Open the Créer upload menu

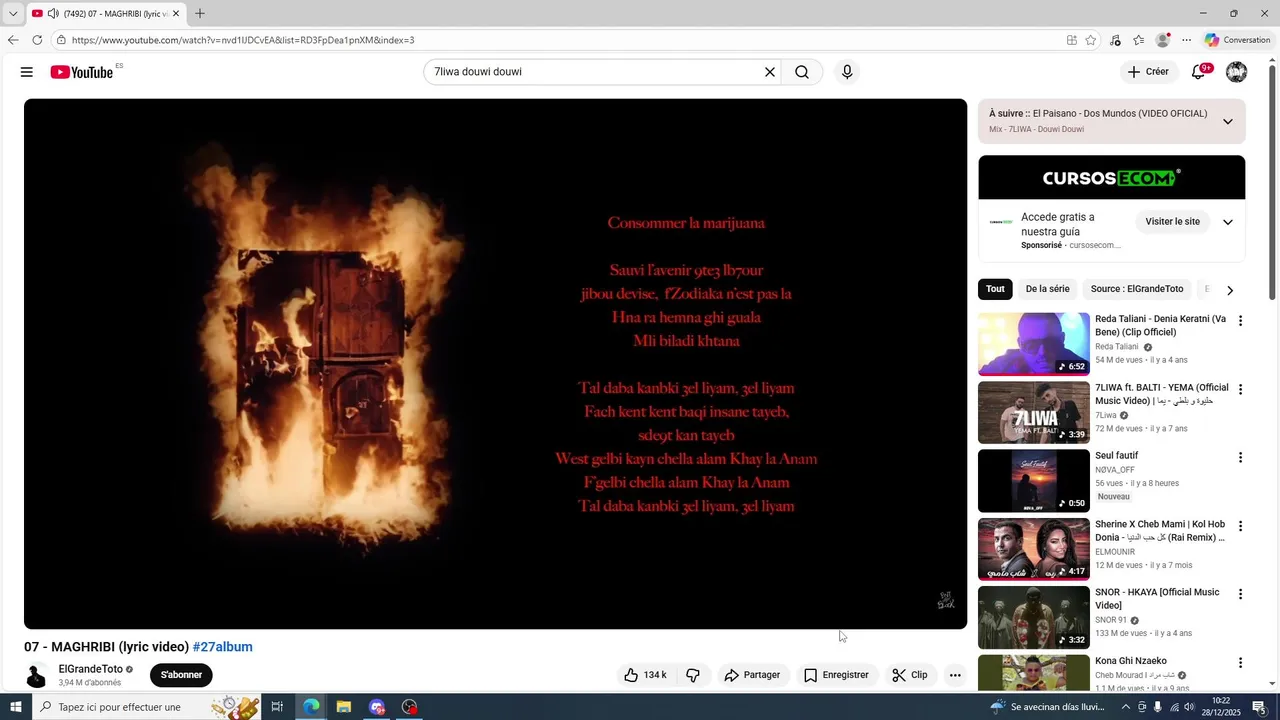(x=1148, y=72)
